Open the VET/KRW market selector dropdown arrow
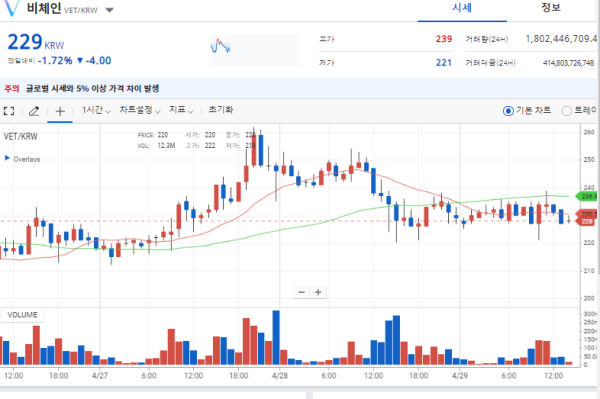The image size is (600, 399). (x=109, y=10)
